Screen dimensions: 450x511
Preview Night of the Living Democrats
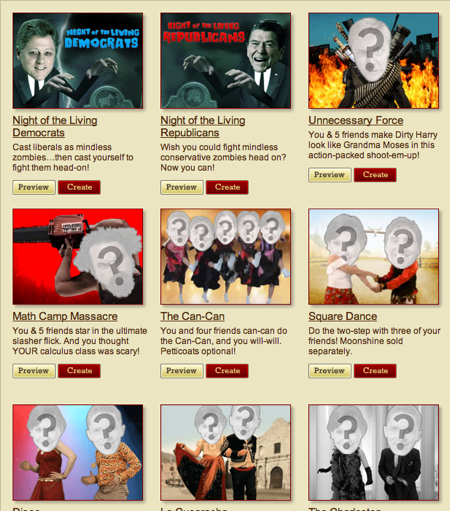(x=34, y=187)
